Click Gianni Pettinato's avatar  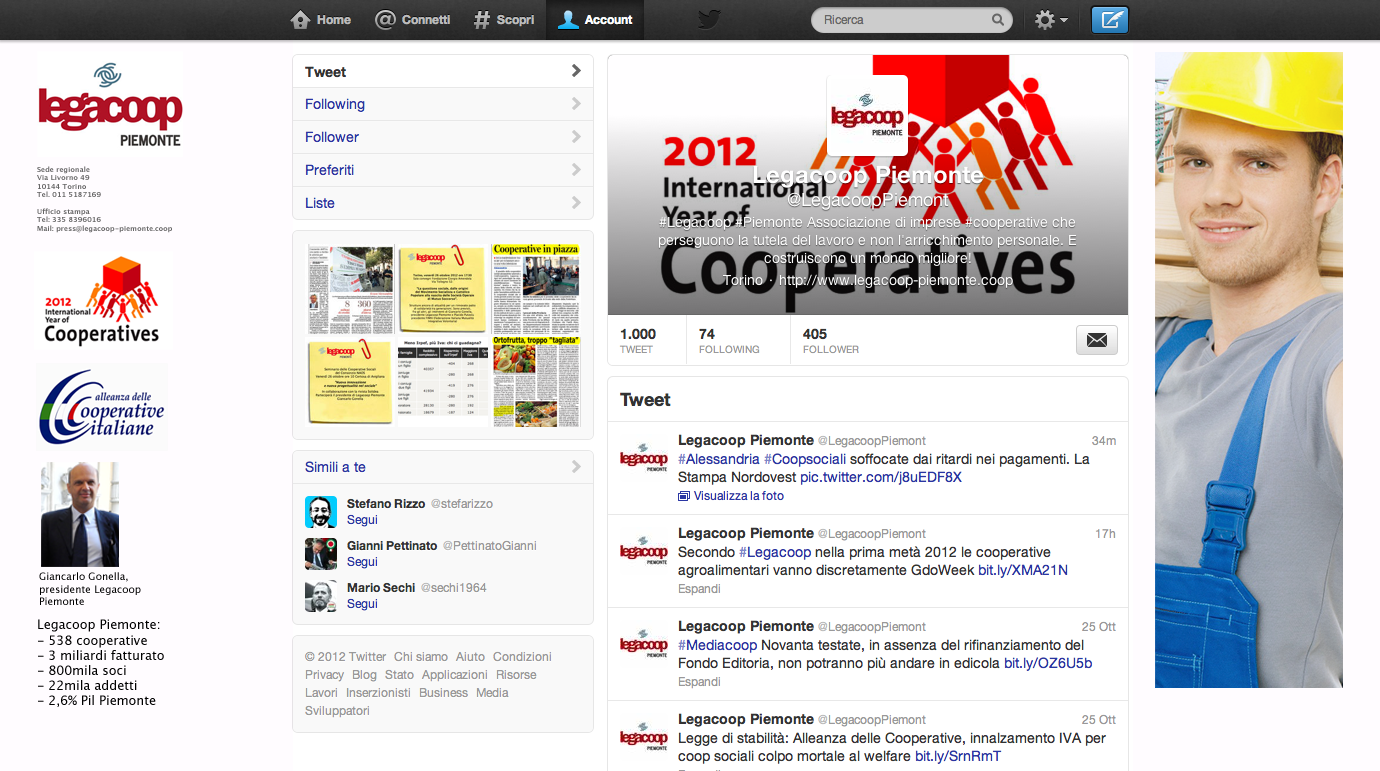pos(321,554)
